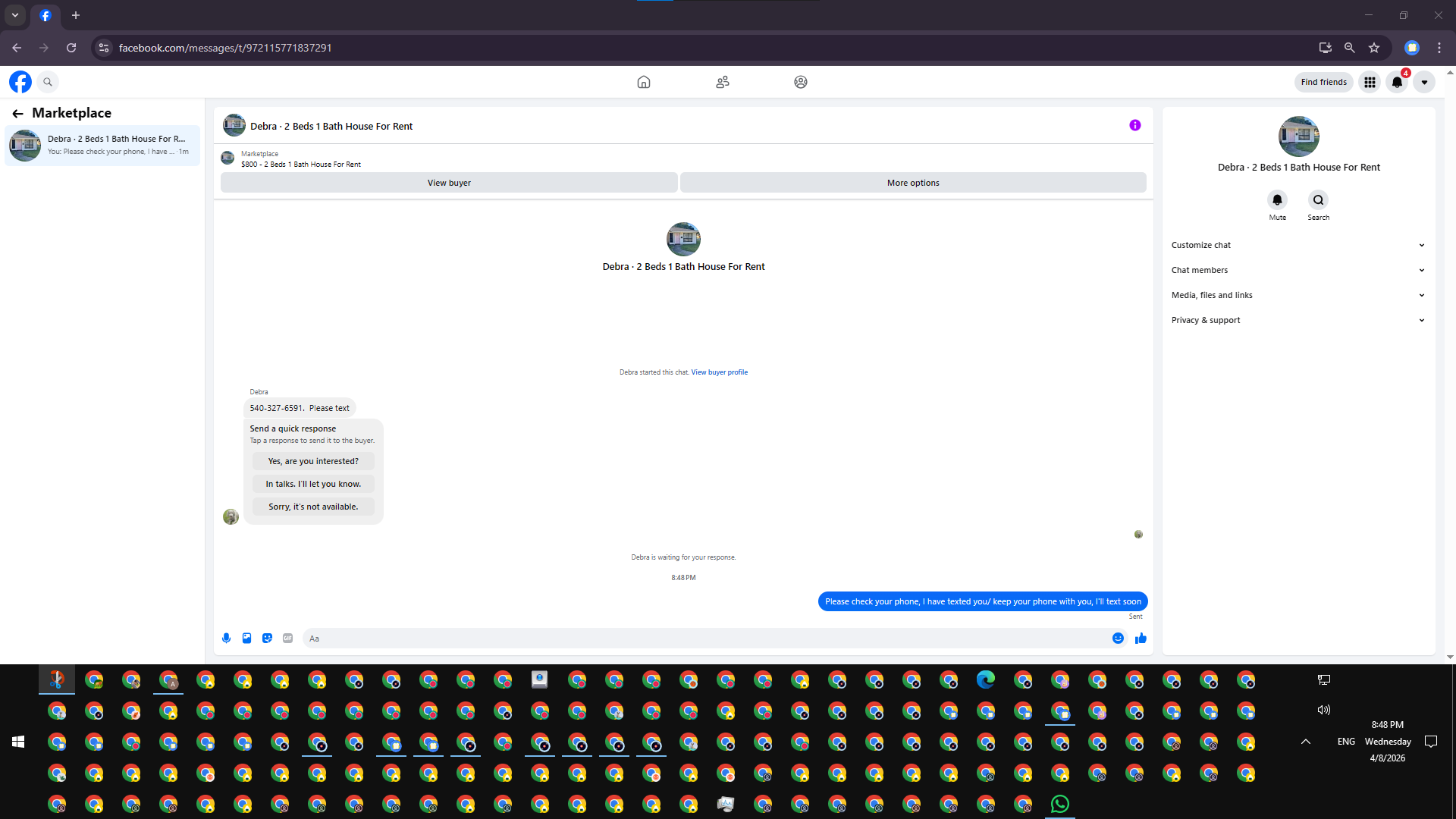Toggle conversation information panel icon
The height and width of the screenshot is (819, 1456).
tap(1134, 125)
